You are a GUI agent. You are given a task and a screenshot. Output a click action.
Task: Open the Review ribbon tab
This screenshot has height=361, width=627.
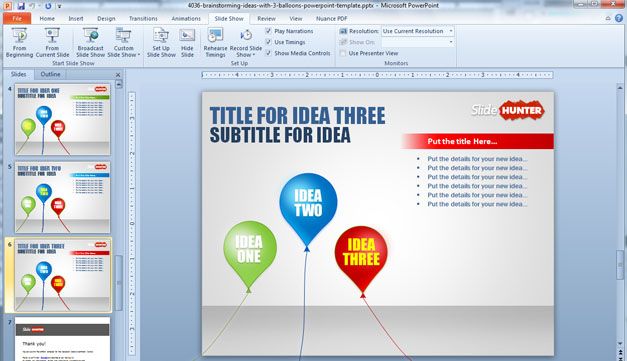(266, 18)
